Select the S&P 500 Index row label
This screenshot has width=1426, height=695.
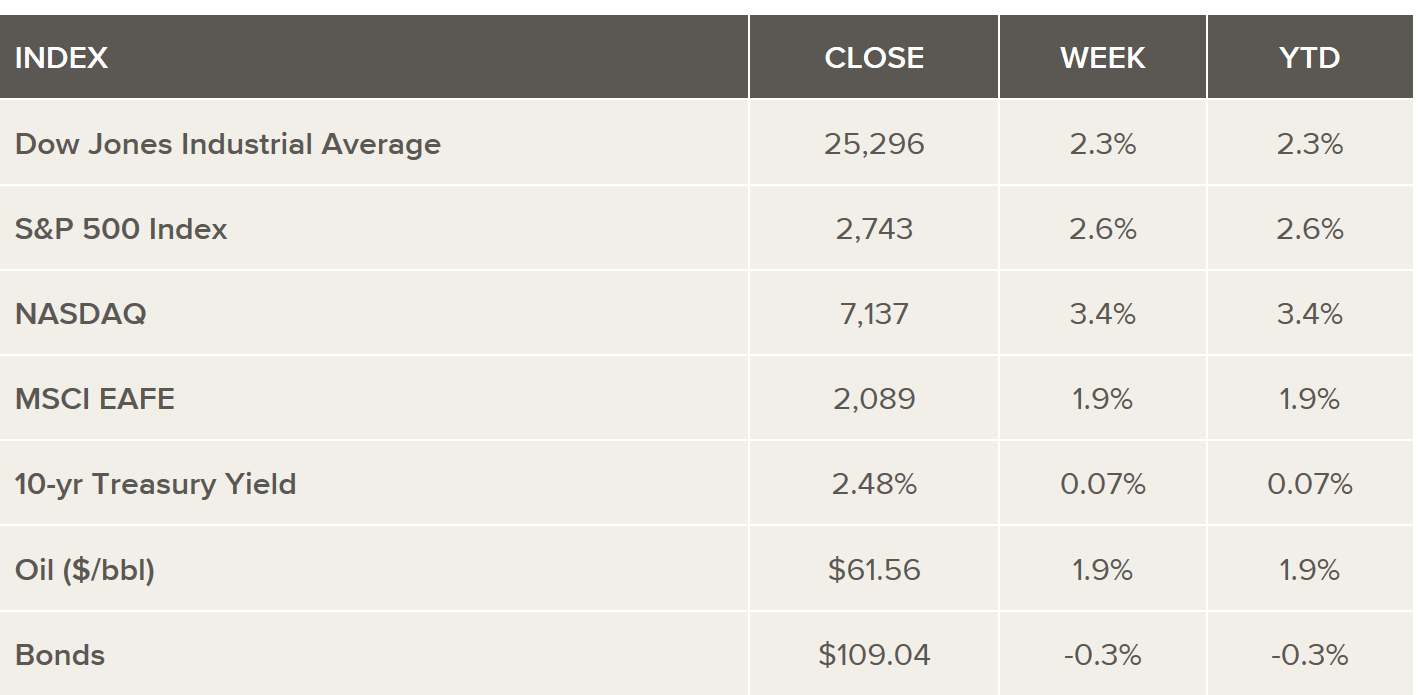click(121, 229)
